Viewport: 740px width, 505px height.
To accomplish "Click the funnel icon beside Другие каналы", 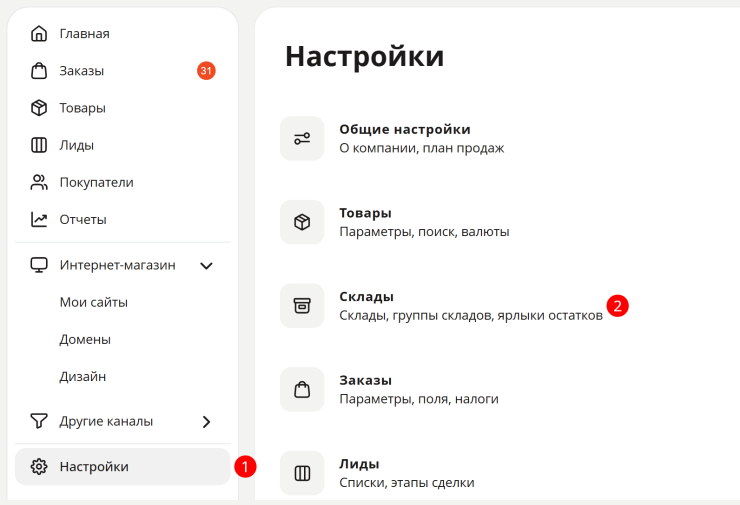I will (39, 421).
